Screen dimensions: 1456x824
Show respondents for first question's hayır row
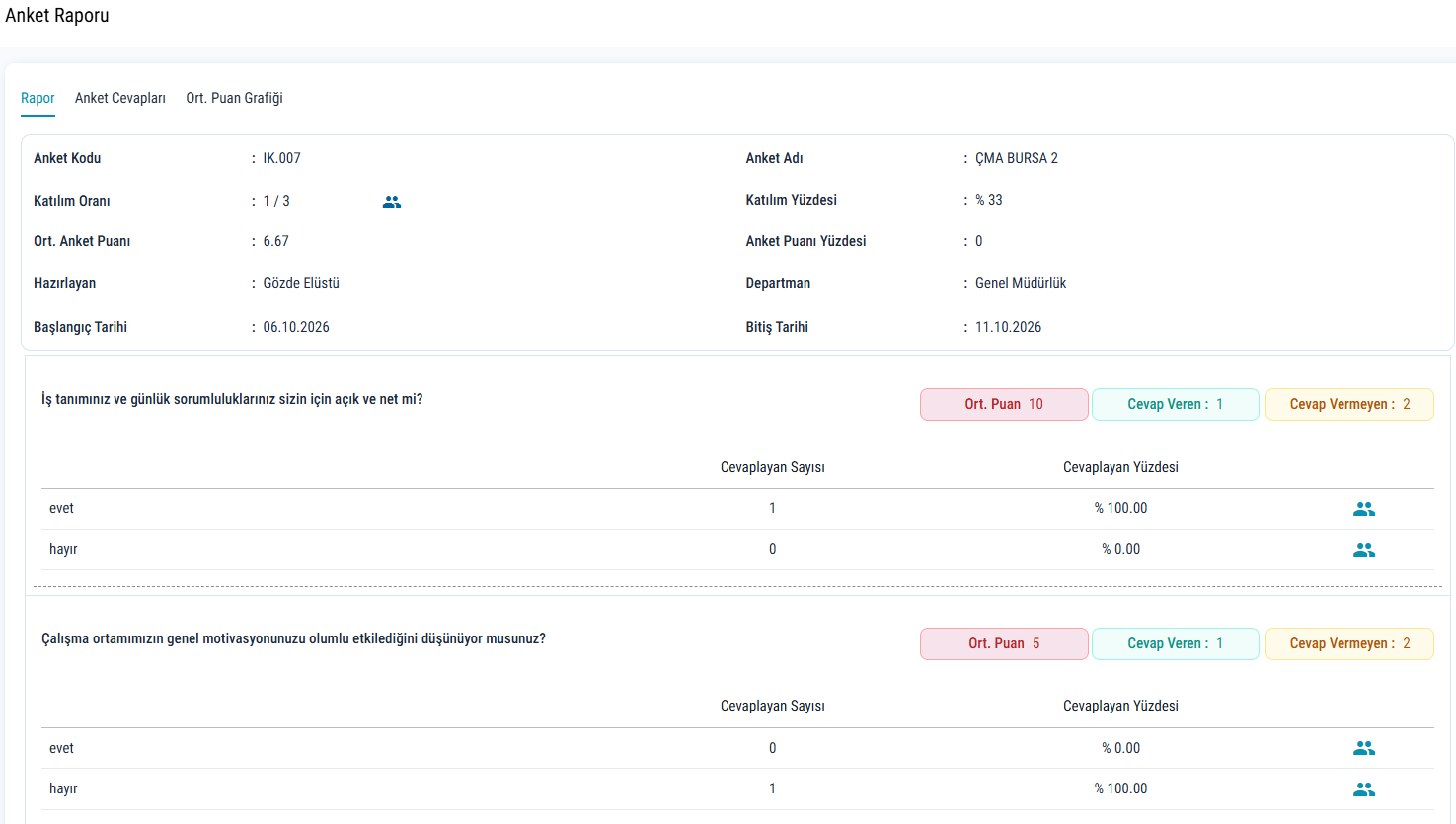[1364, 550]
